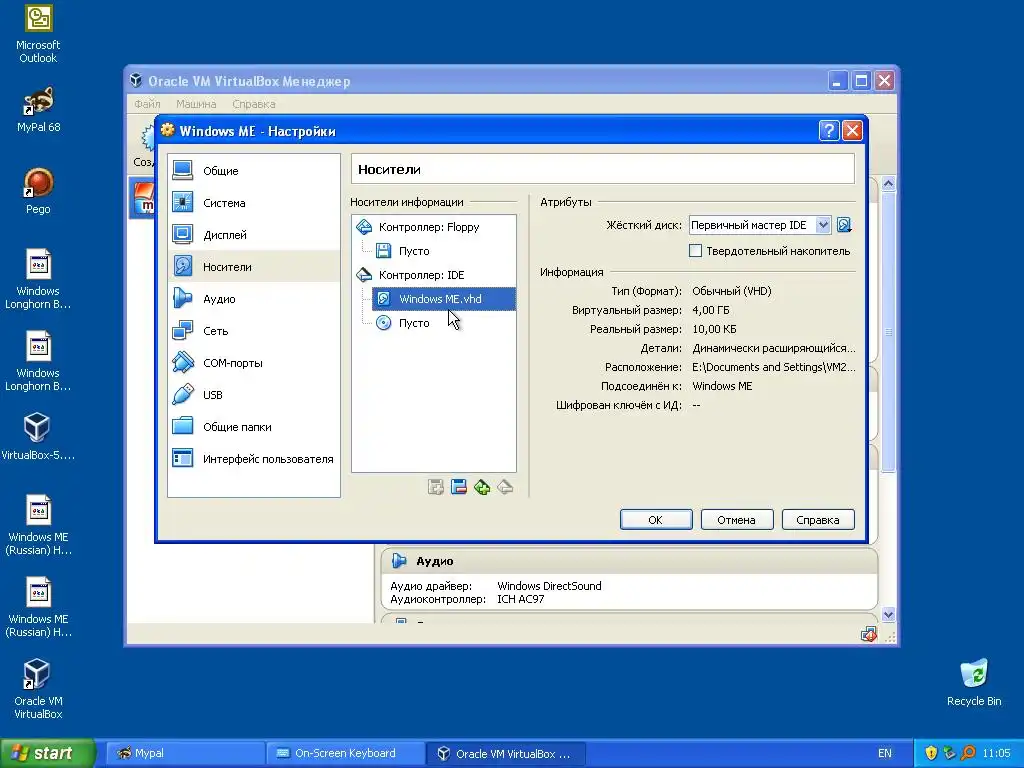Open the Сеть settings category

pyautogui.click(x=253, y=330)
